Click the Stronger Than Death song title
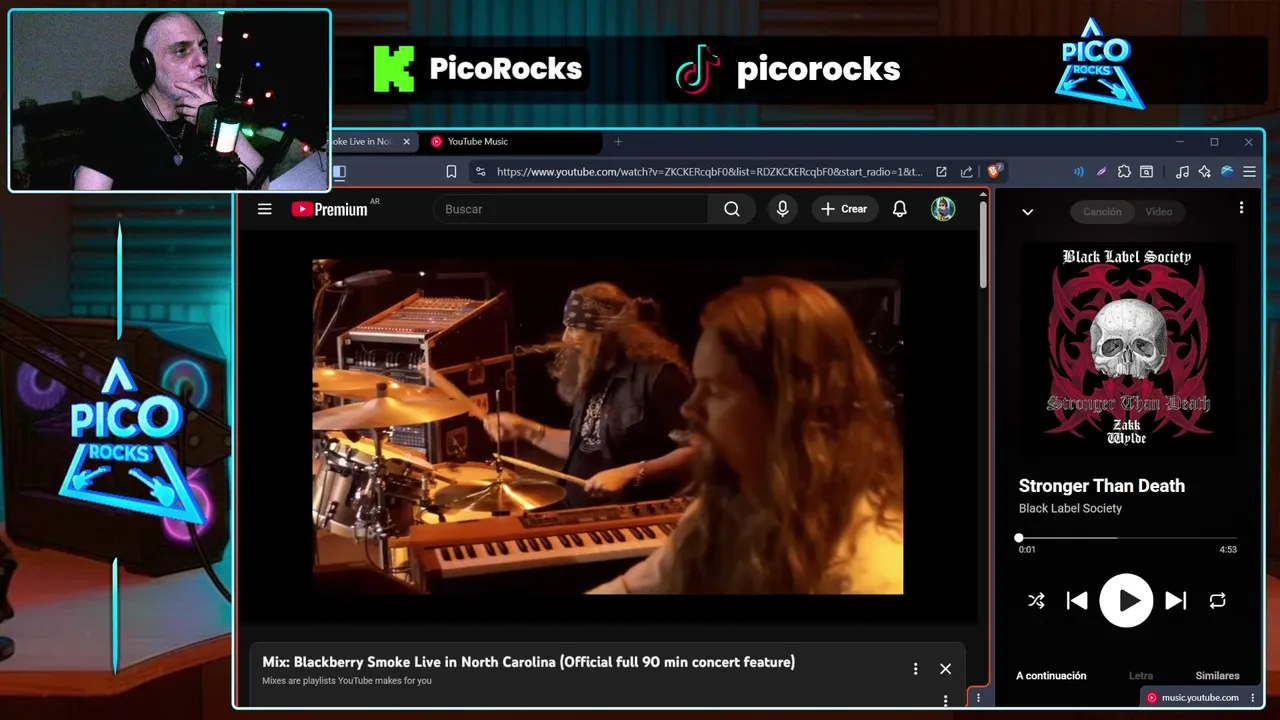The image size is (1280, 720). point(1102,486)
